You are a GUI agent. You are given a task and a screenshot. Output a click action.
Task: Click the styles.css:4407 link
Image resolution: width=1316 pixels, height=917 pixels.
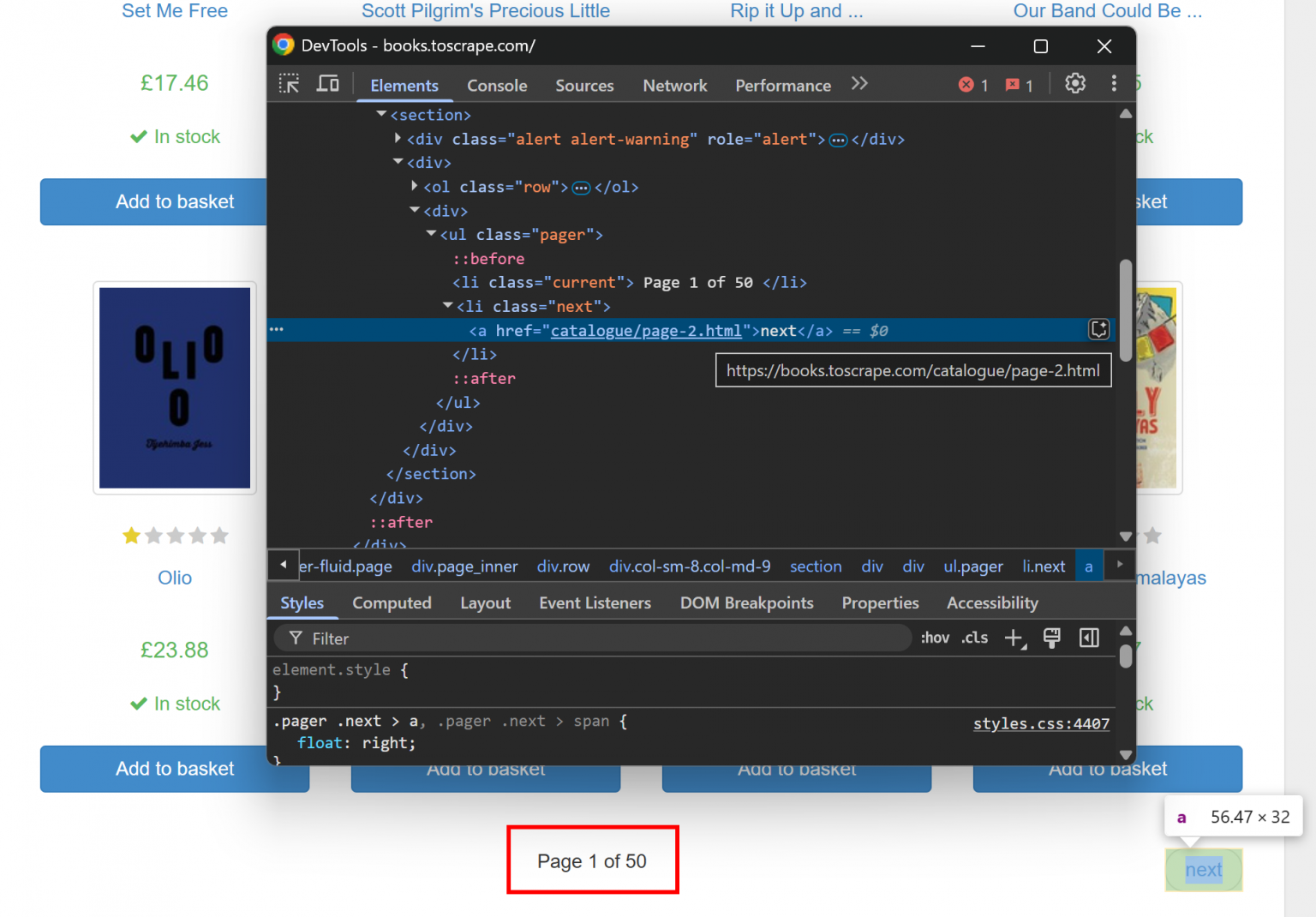tap(1041, 724)
